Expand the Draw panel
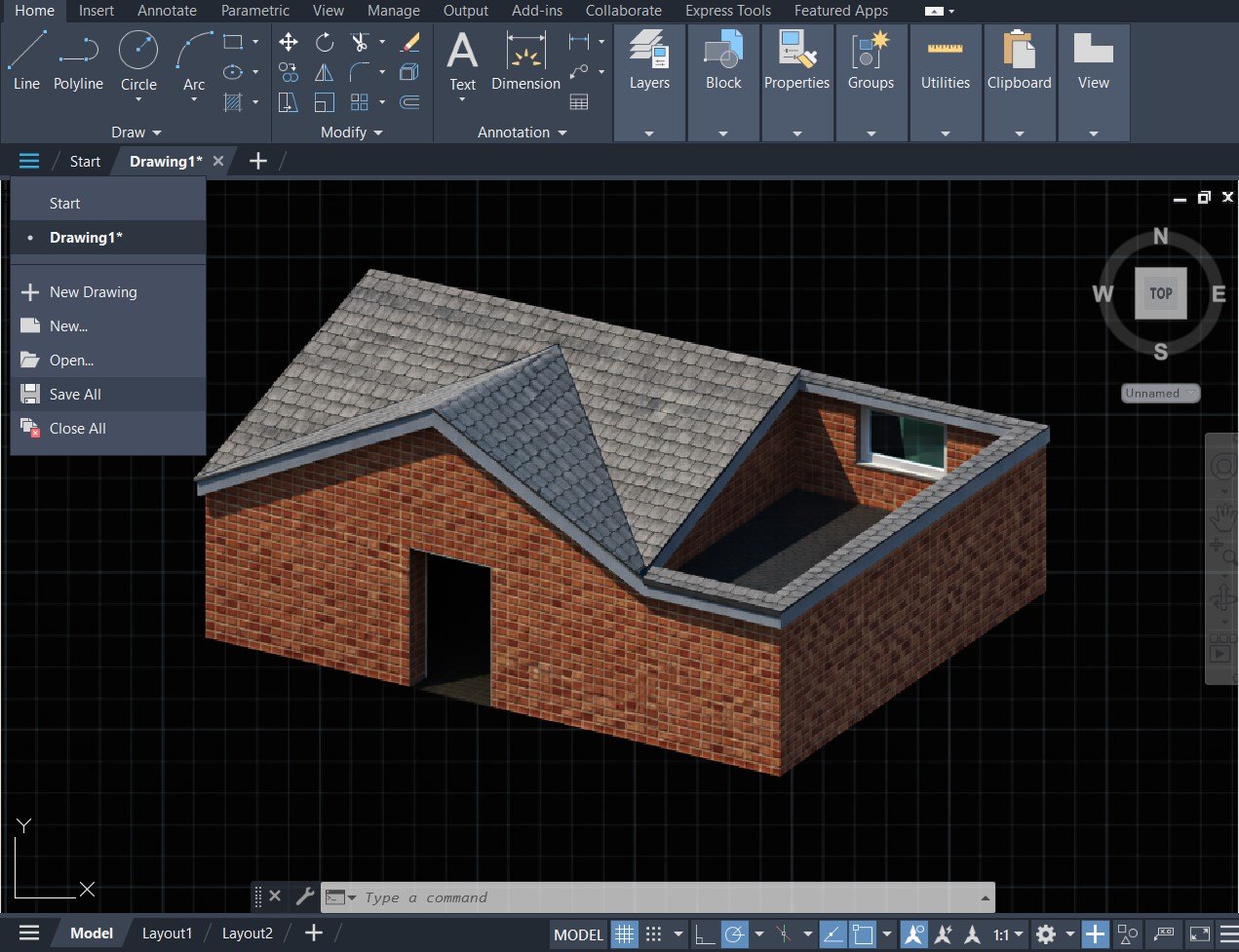The height and width of the screenshot is (952, 1239). point(136,133)
